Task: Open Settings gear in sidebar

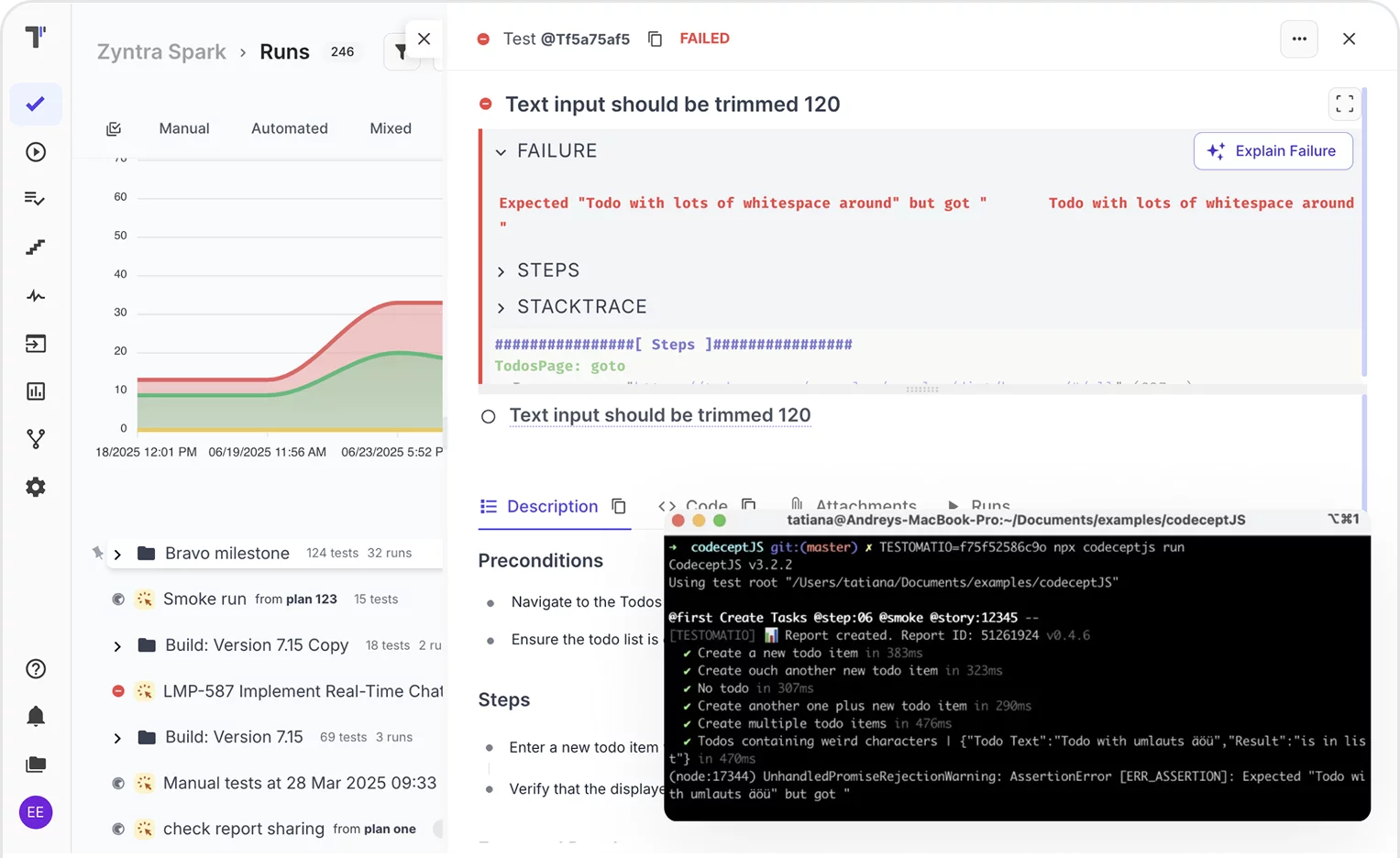Action: click(x=36, y=487)
